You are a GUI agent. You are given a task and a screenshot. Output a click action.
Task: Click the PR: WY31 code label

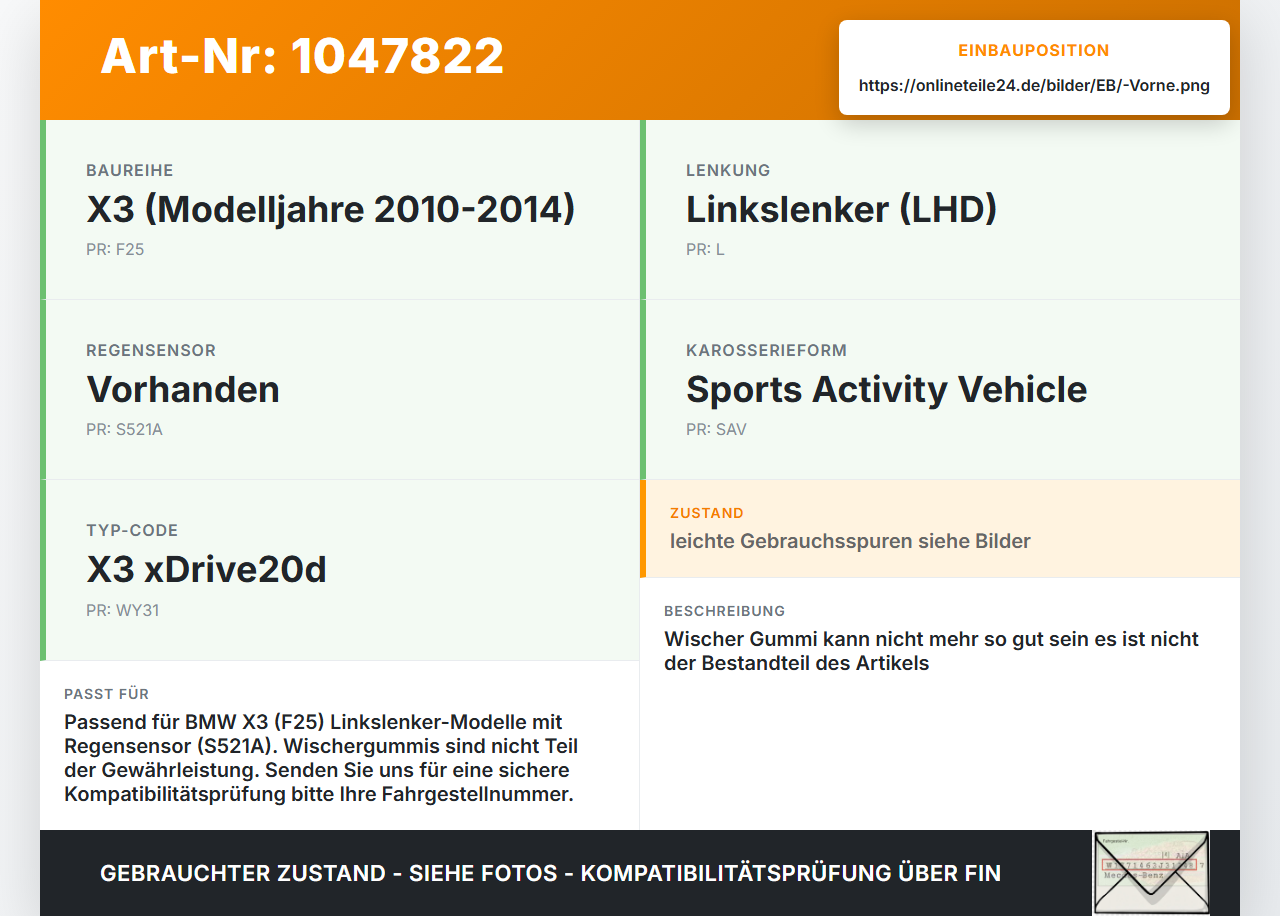coord(122,610)
